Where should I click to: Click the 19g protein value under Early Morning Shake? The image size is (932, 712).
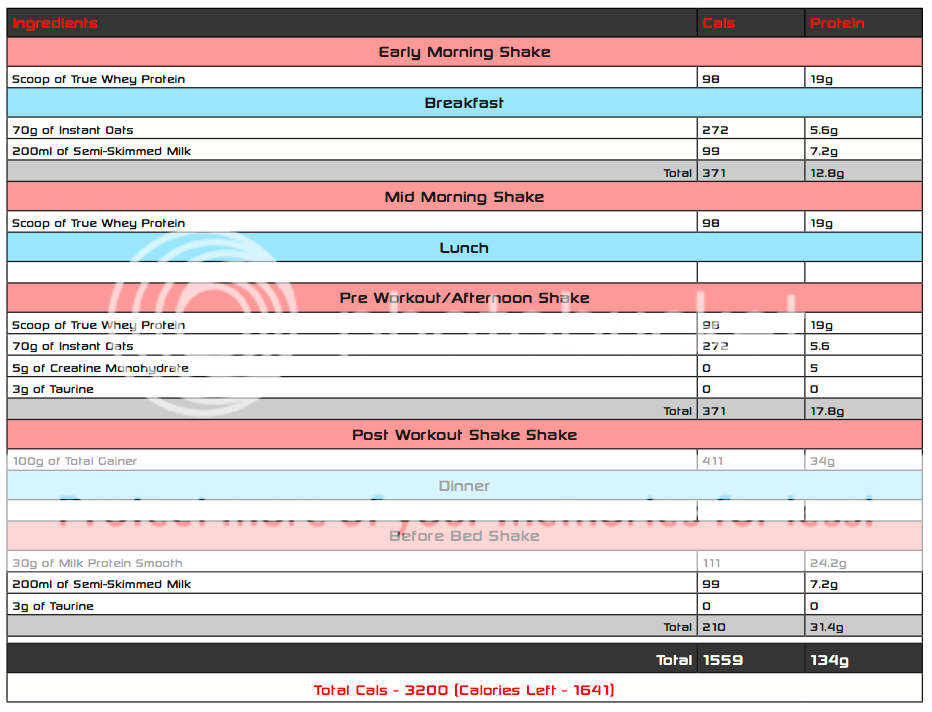point(821,79)
